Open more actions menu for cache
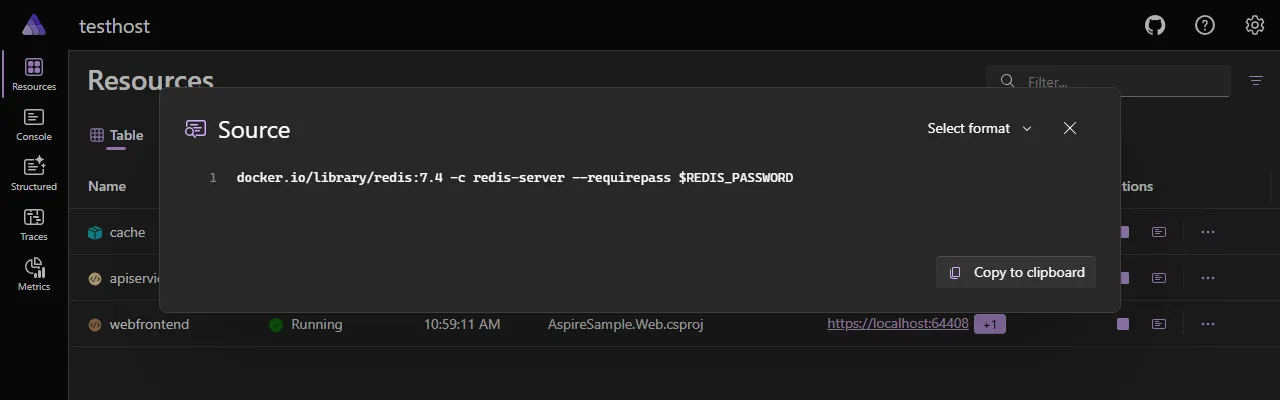Screen dimensions: 1280x400 tap(1208, 232)
